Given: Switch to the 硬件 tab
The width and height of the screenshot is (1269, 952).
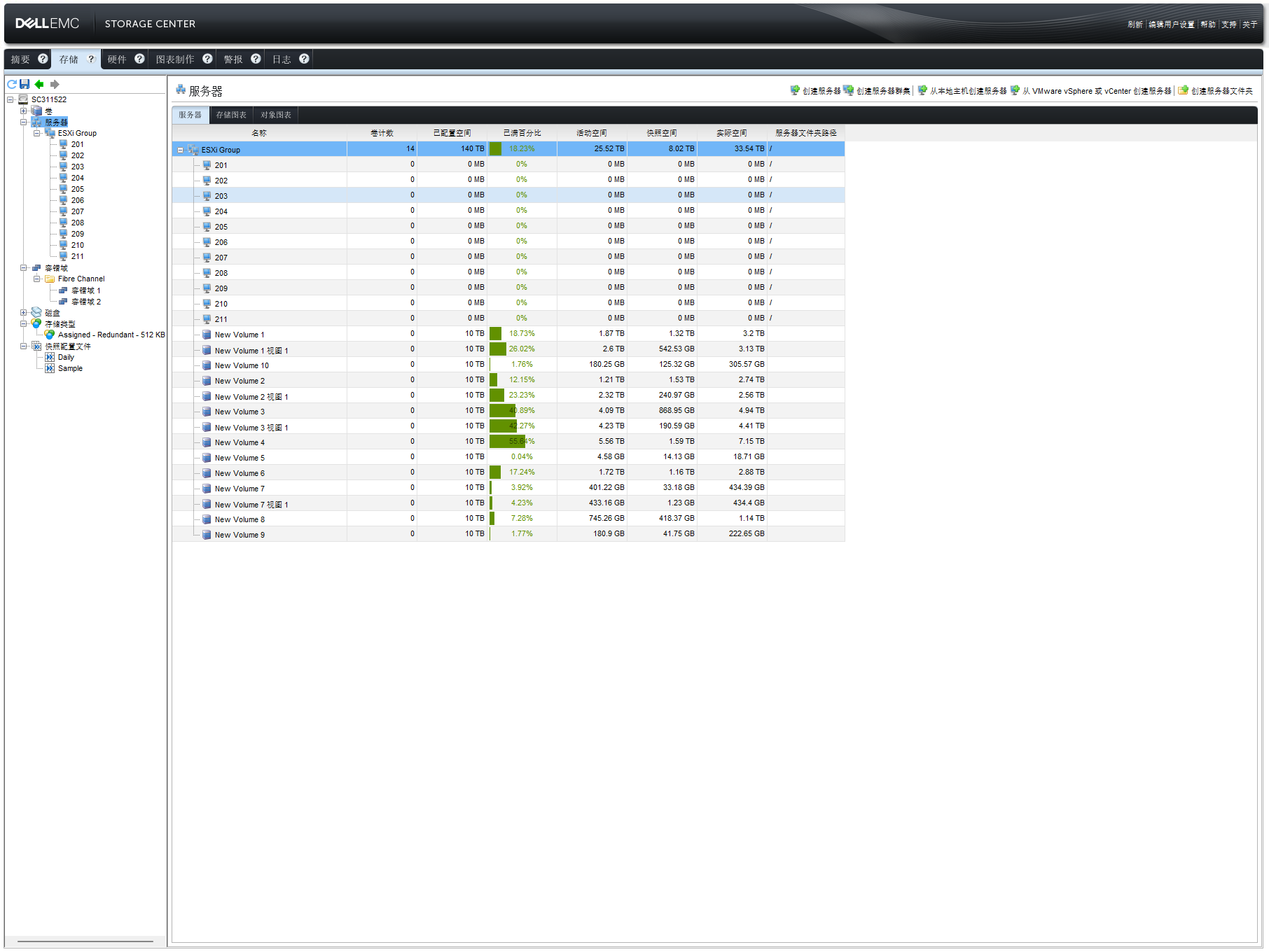Looking at the screenshot, I should click(117, 59).
